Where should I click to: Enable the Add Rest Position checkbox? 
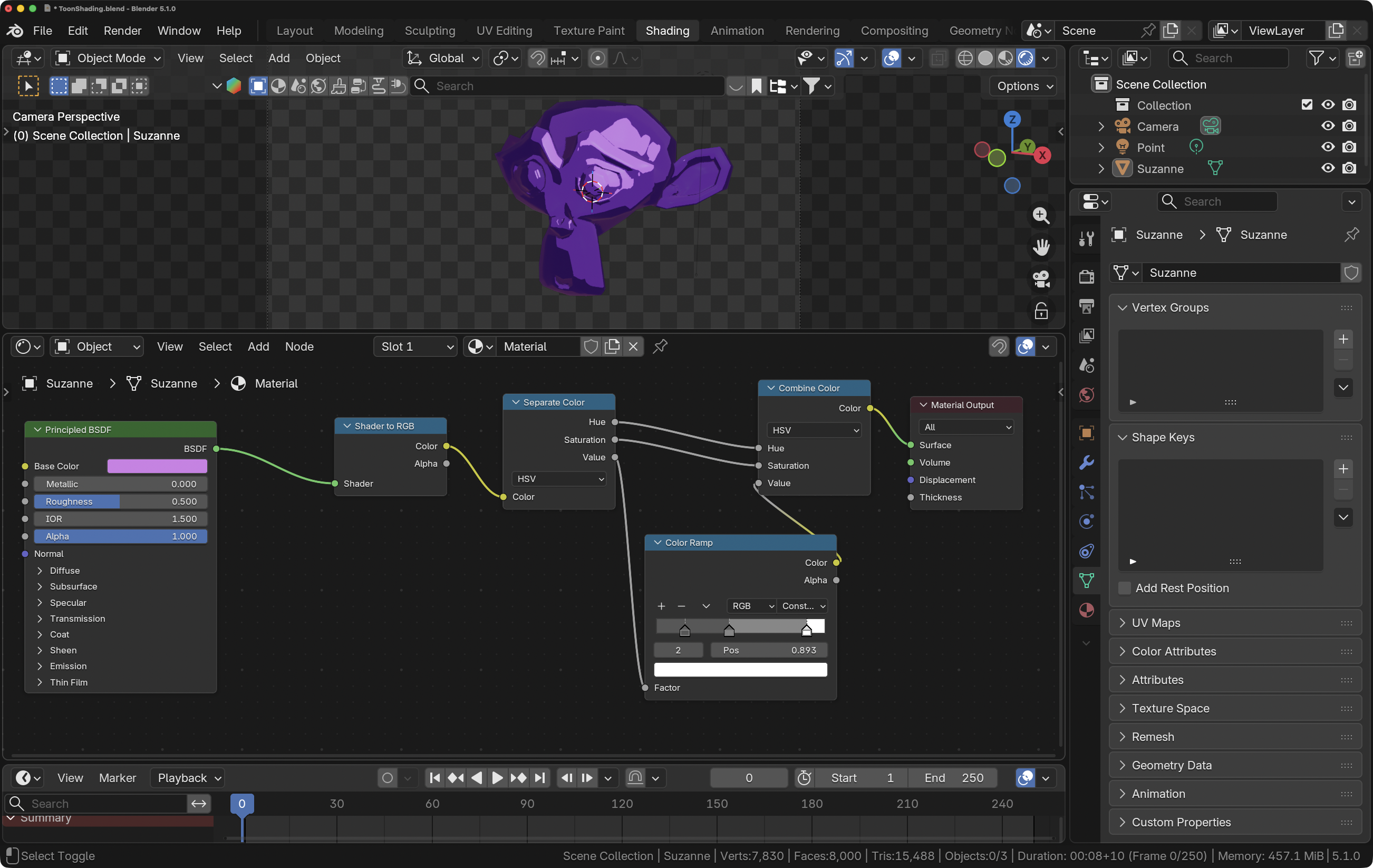1125,588
